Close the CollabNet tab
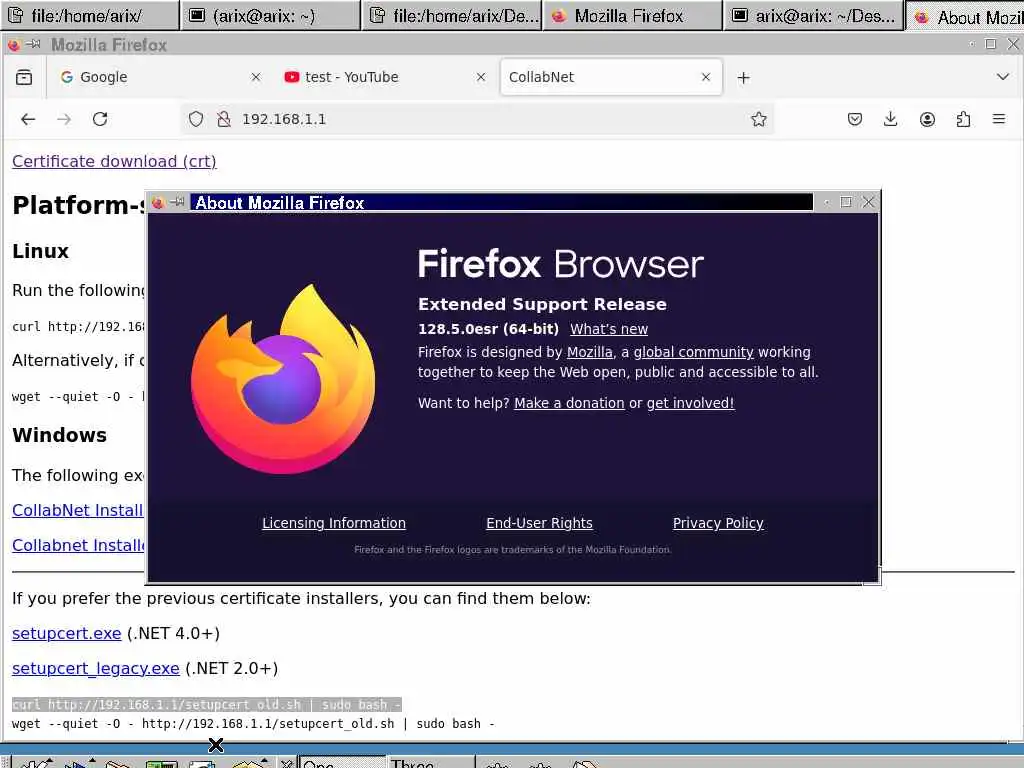1024x768 pixels. pos(706,77)
